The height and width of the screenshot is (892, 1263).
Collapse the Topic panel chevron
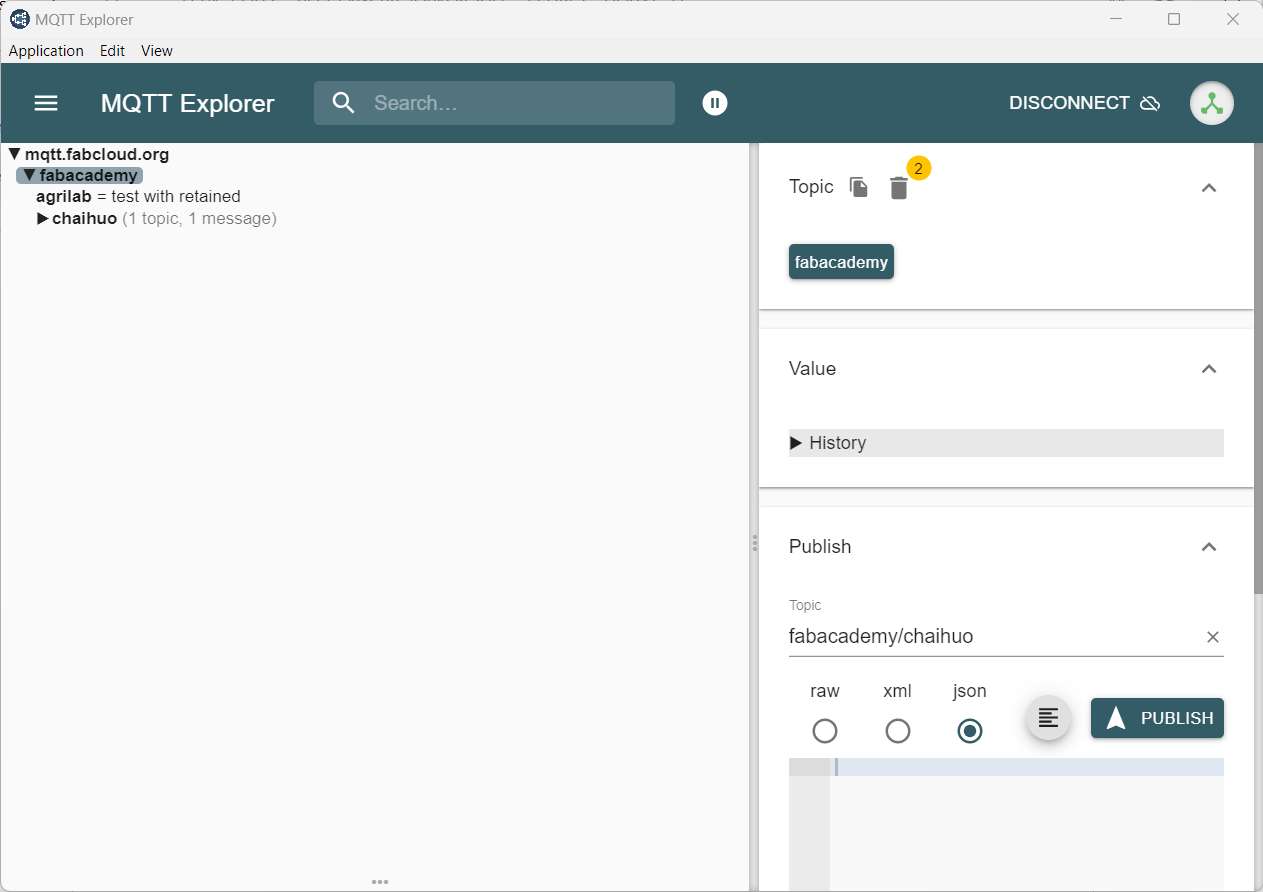click(1209, 187)
